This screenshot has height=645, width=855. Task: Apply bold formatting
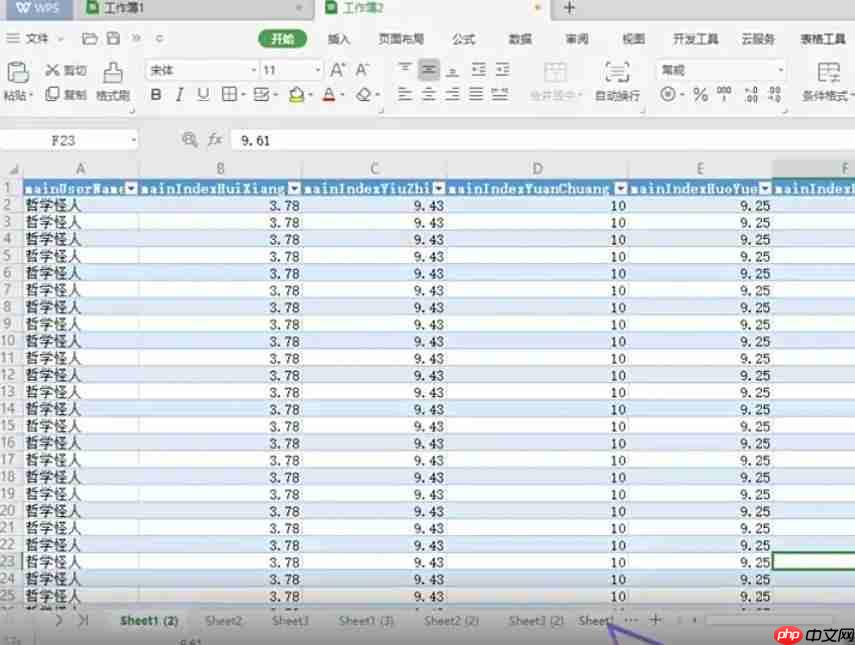coord(155,93)
